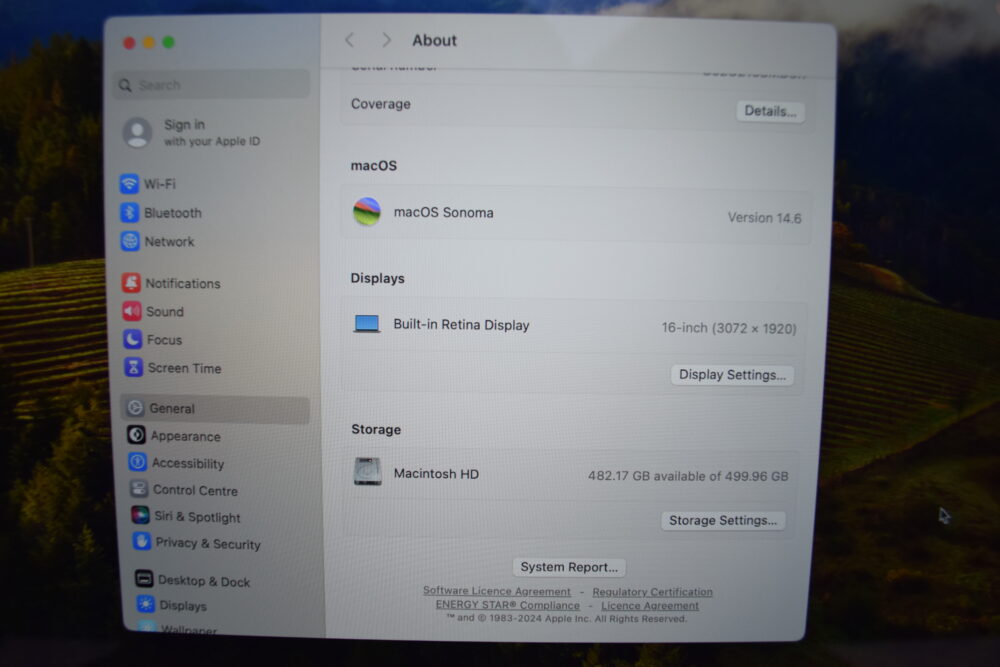Click the Coverage Details... button

770,111
